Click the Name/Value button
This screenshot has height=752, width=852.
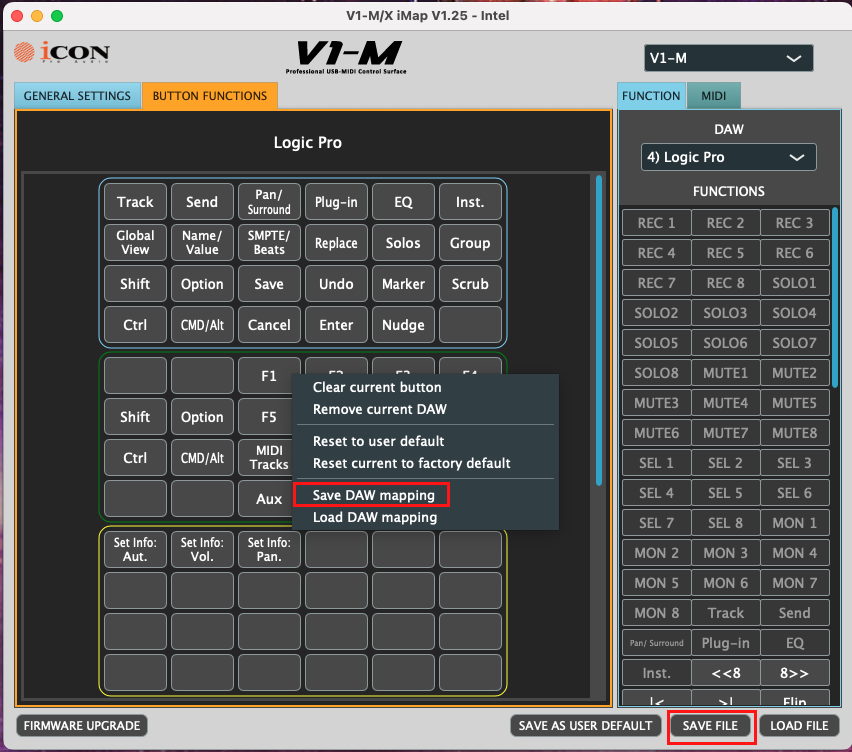202,242
